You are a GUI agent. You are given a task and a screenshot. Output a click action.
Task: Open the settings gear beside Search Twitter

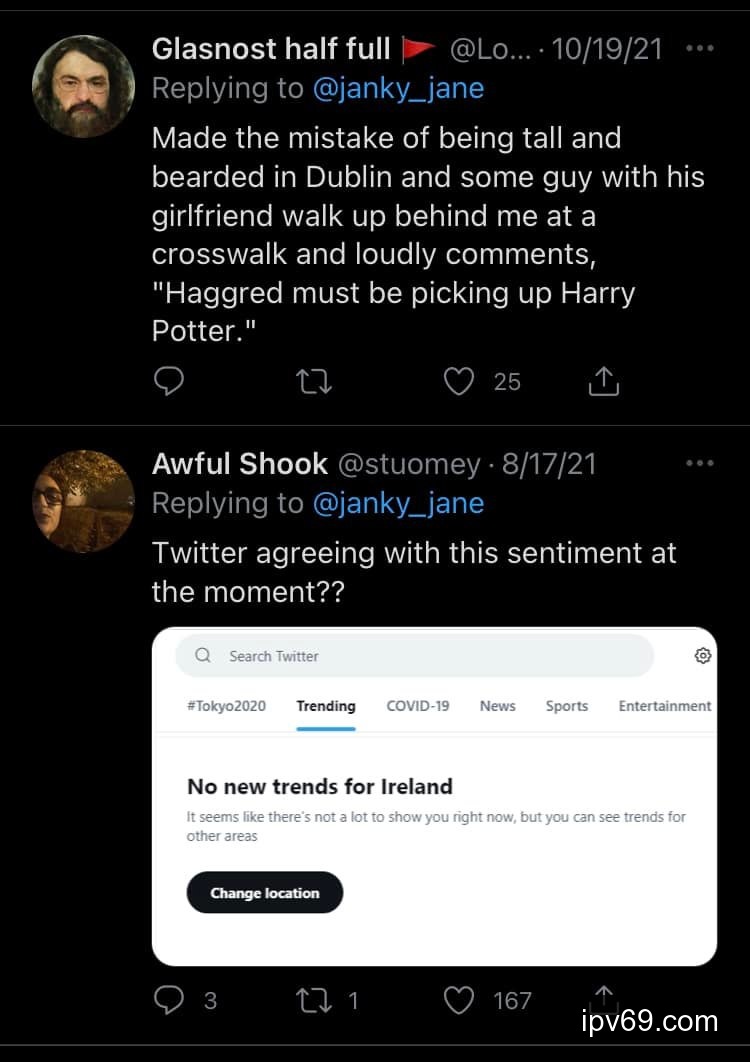pos(703,656)
